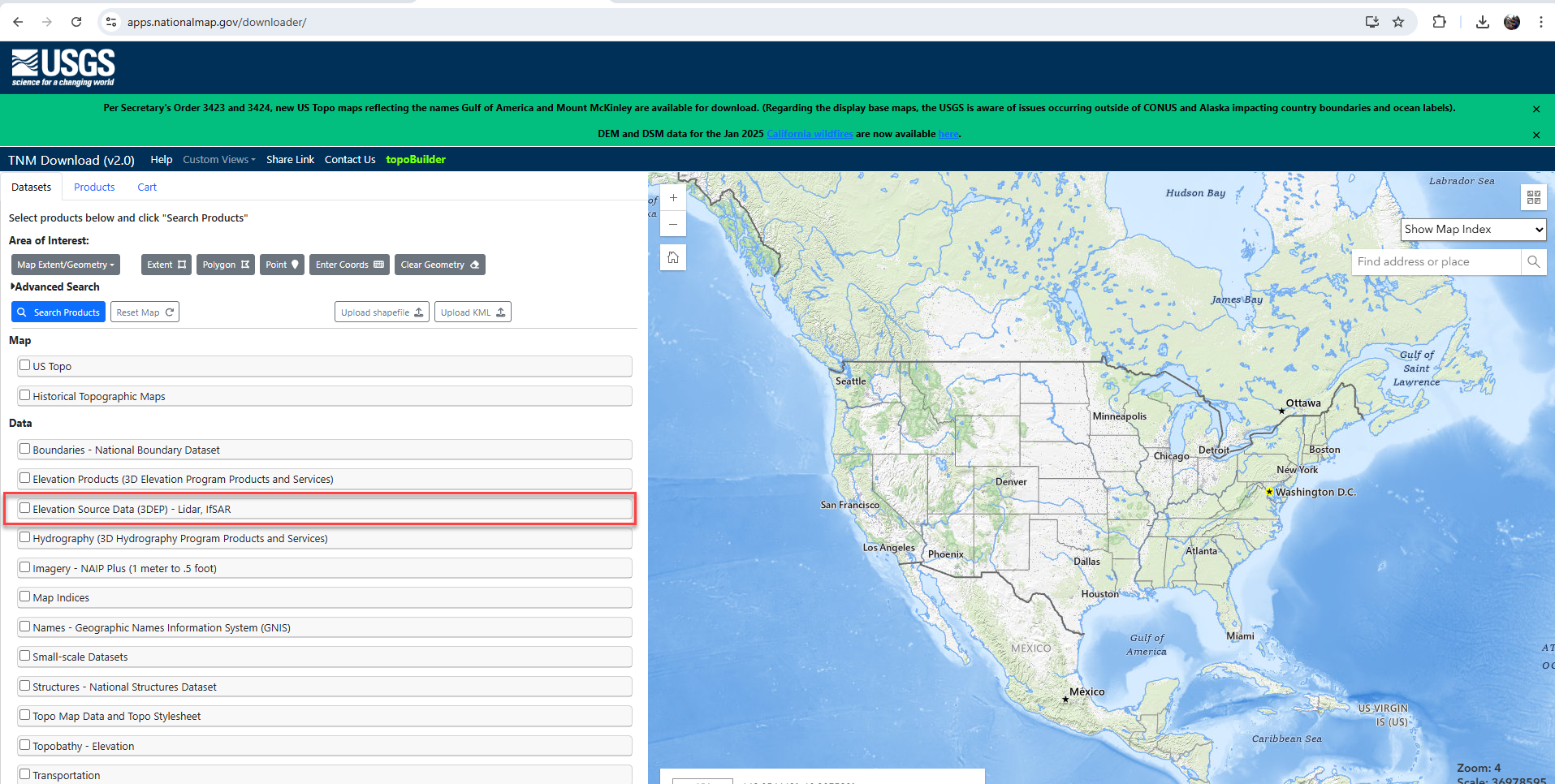Screen dimensions: 1555x784
Task: Expand the Advanced Search section
Action: 55,287
